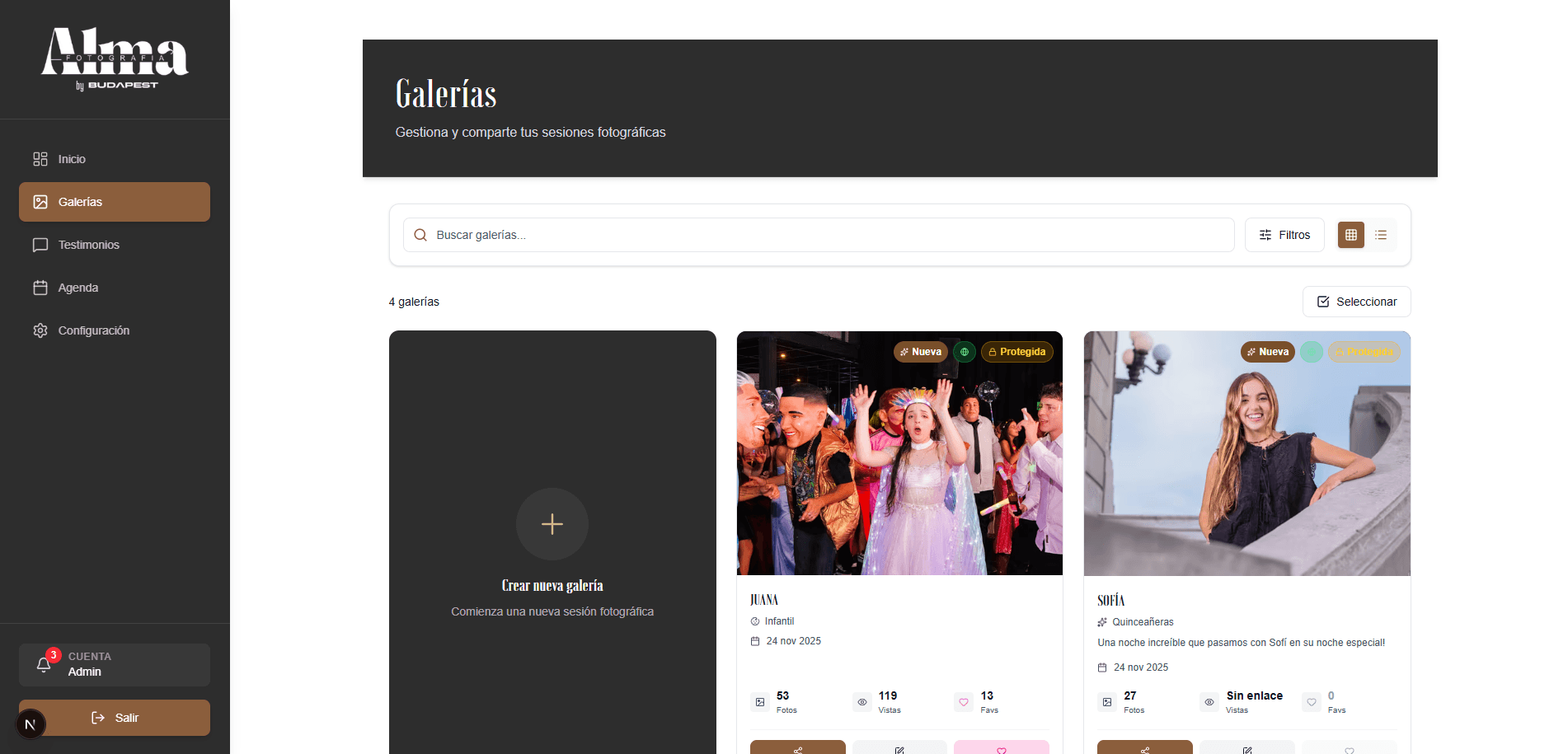The height and width of the screenshot is (754, 1568).
Task: Open the Agenda calendar section
Action: coord(77,288)
